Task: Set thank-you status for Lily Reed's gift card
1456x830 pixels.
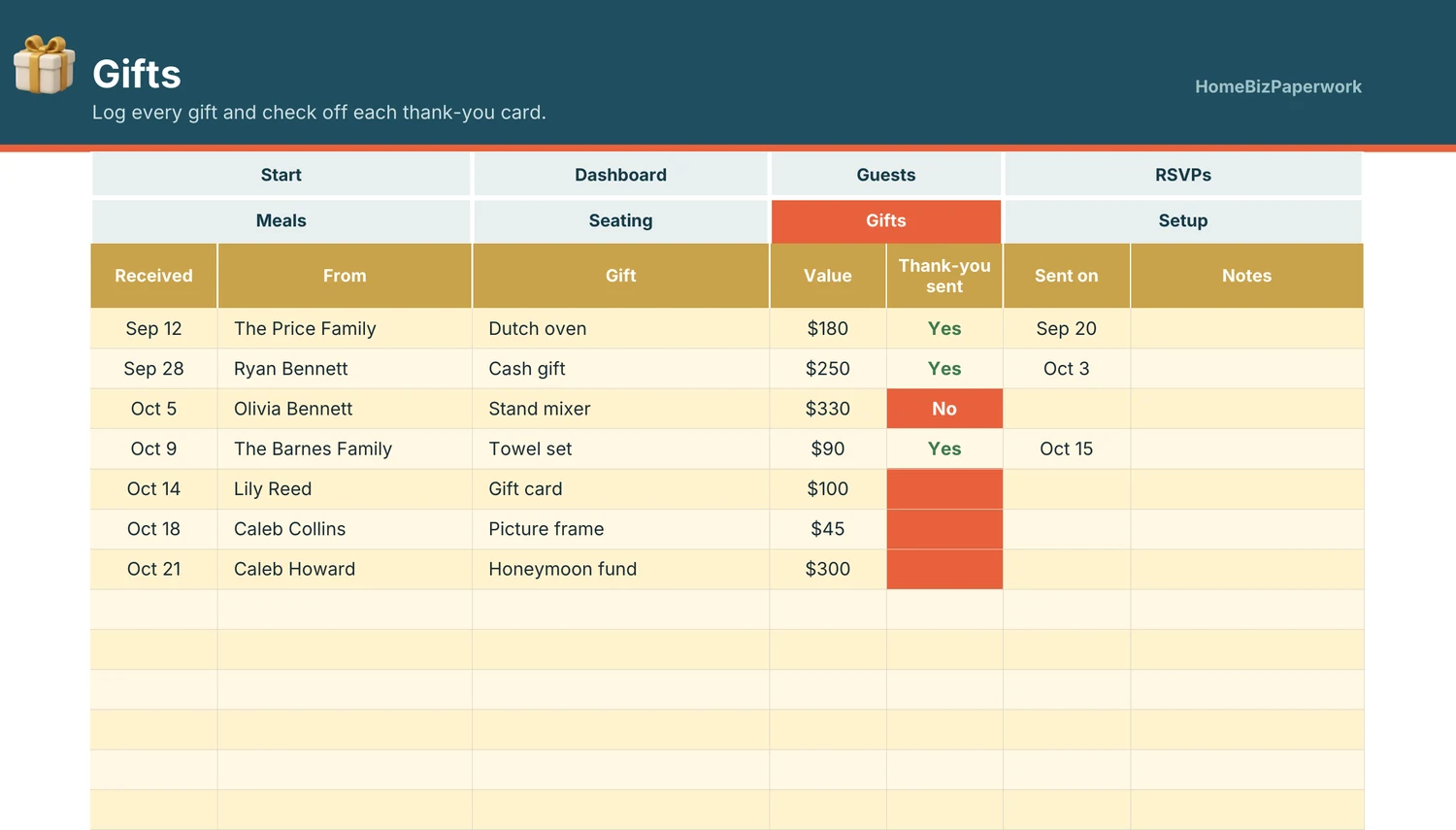Action: (944, 489)
